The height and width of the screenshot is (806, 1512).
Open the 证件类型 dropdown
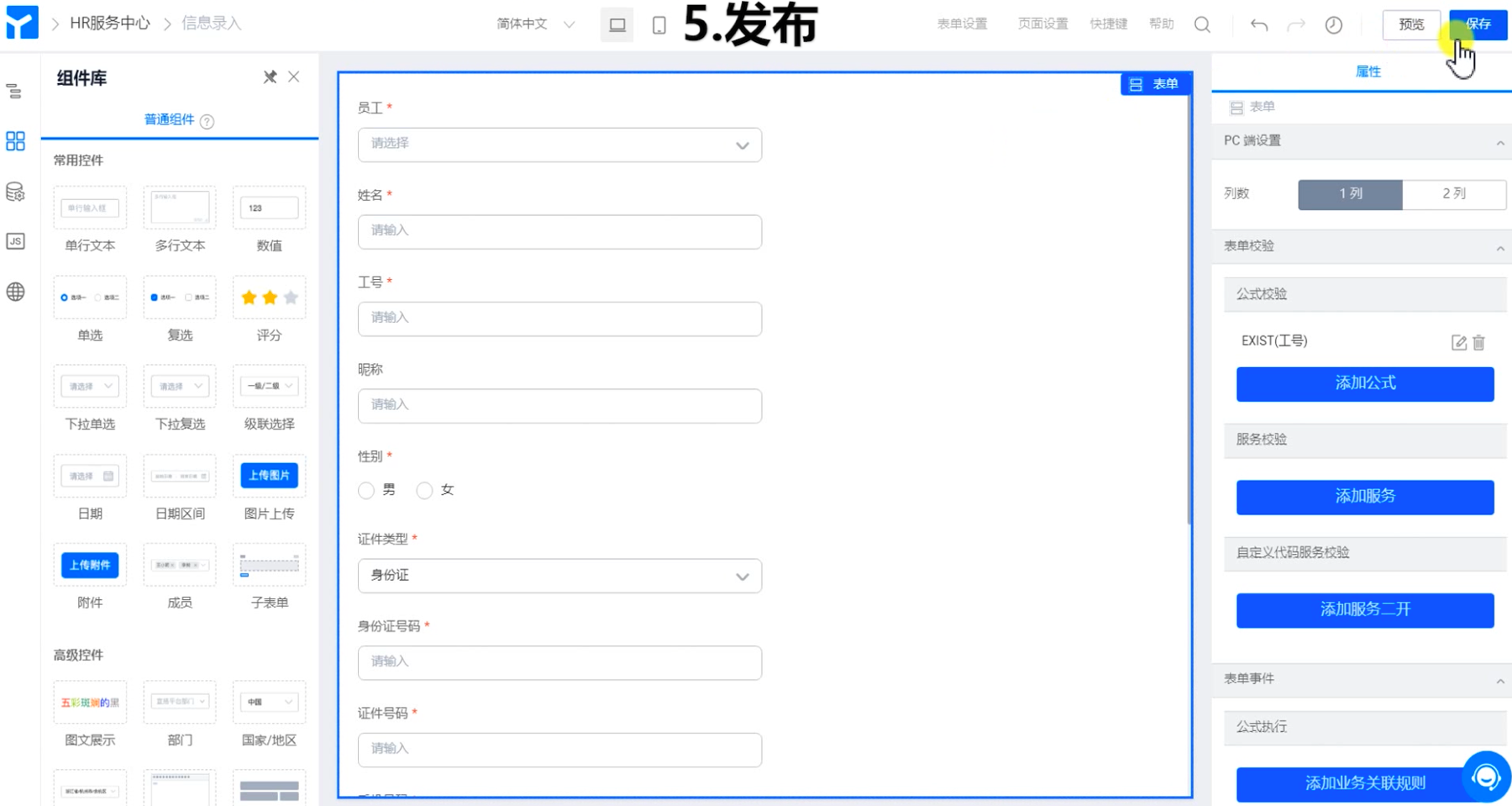[x=559, y=576]
